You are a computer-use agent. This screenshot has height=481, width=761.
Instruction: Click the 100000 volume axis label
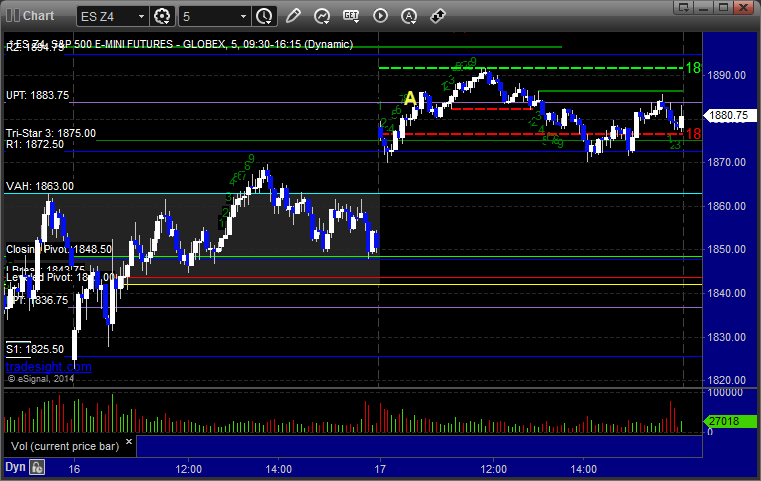725,392
